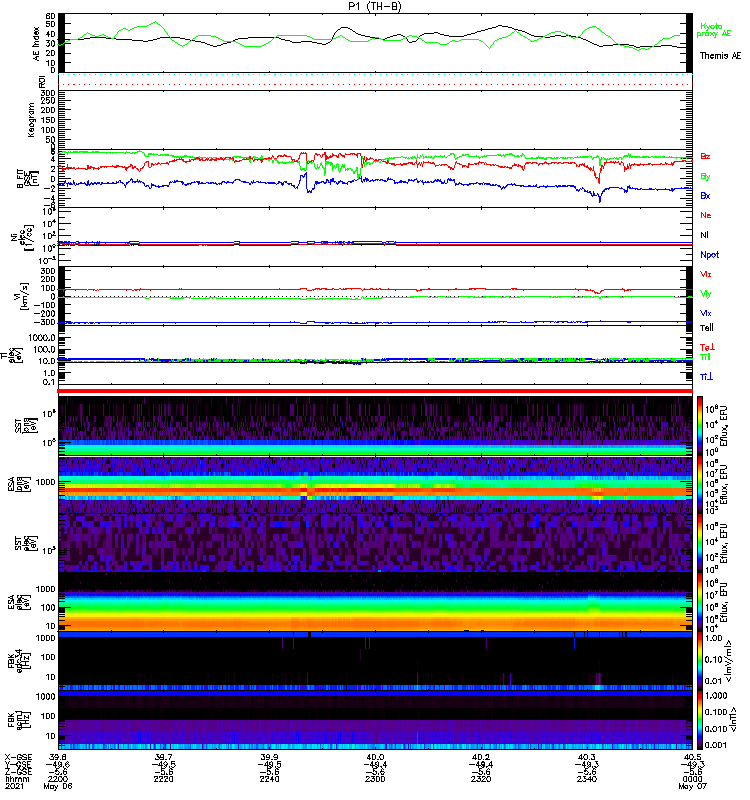The width and height of the screenshot is (750, 800).
Task: Select the black "Themis AE" legend label
Action: pos(720,55)
